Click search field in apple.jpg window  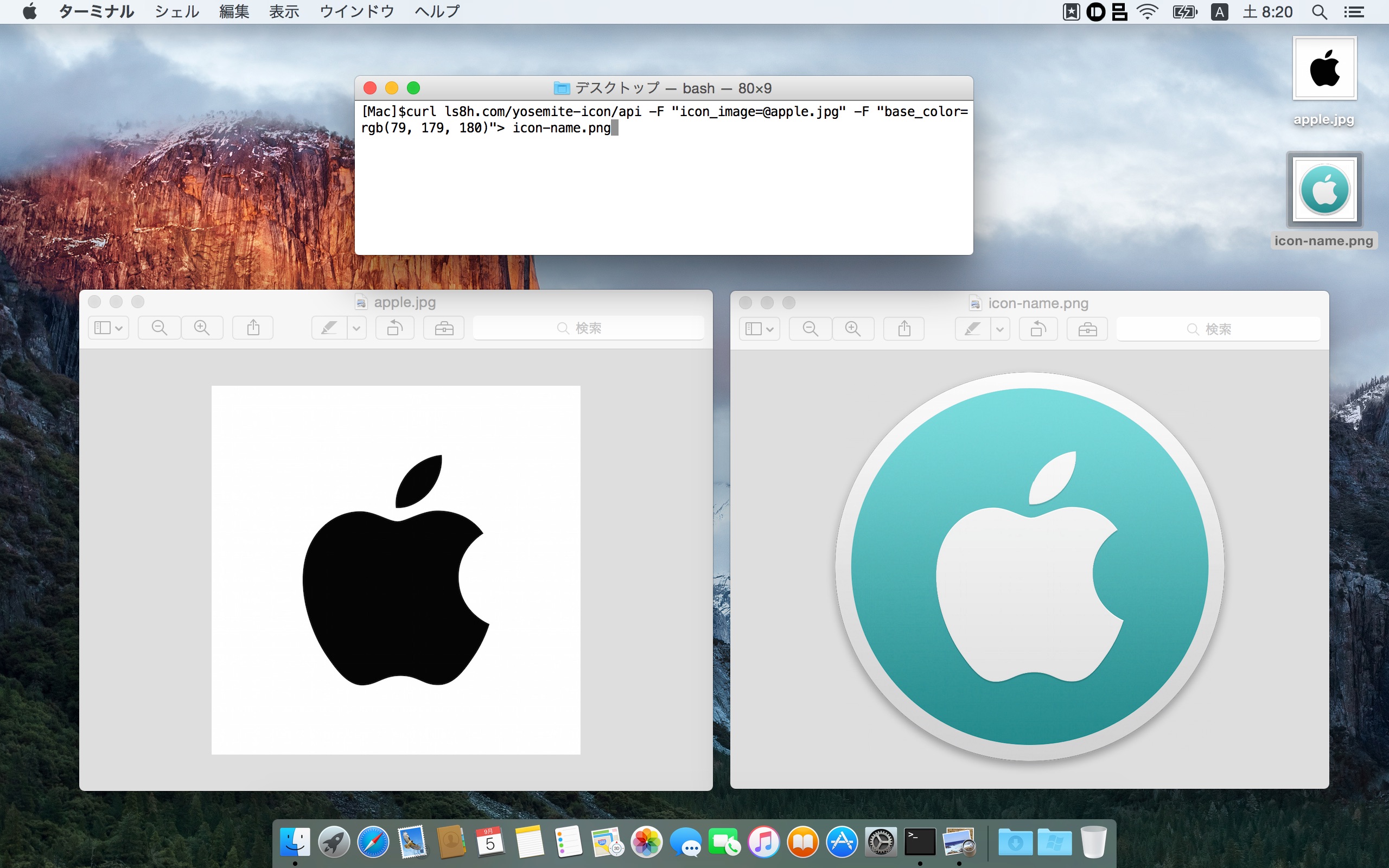(x=588, y=328)
